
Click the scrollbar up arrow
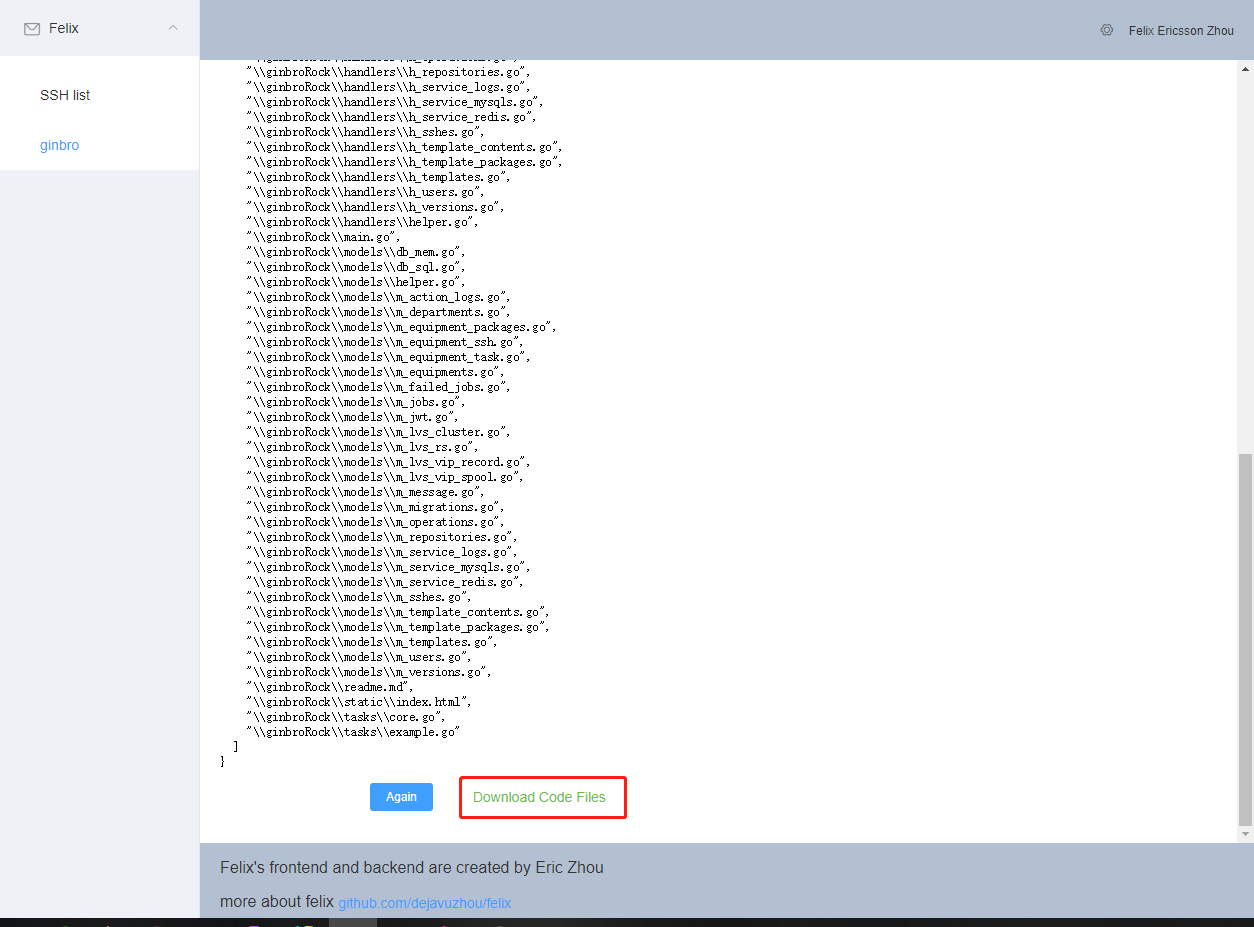(x=1244, y=67)
